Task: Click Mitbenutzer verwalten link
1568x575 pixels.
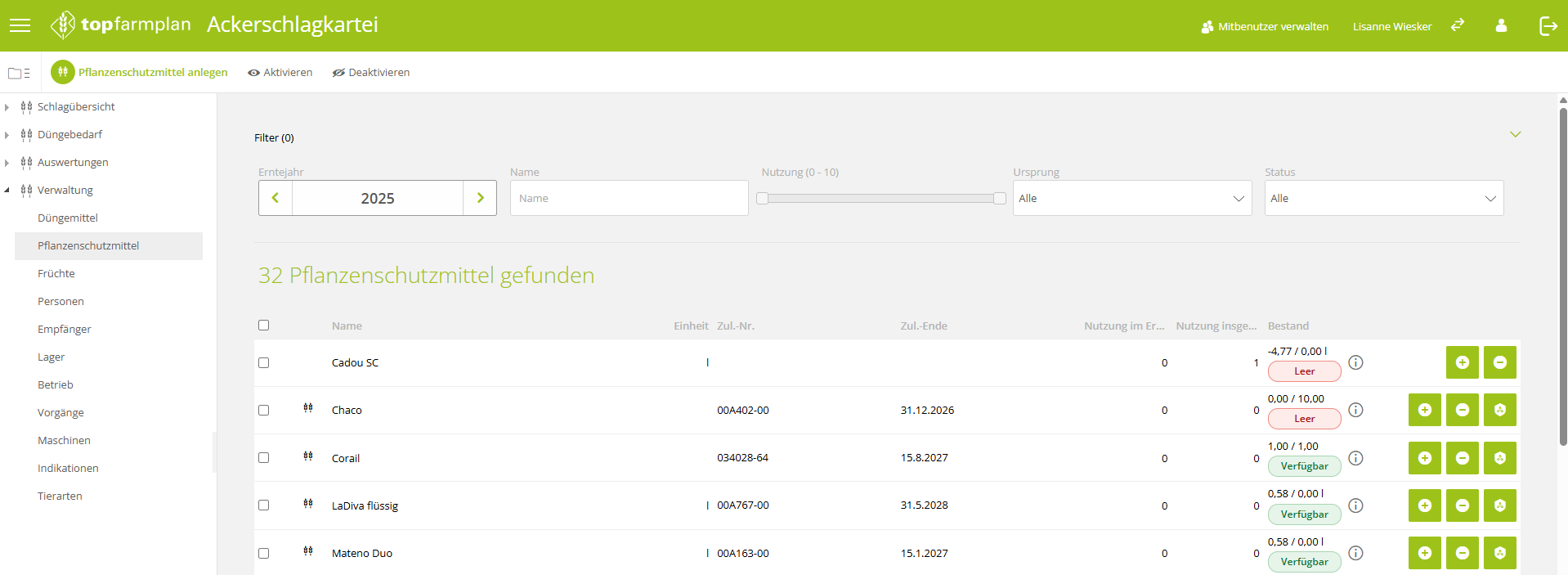Action: (1265, 26)
